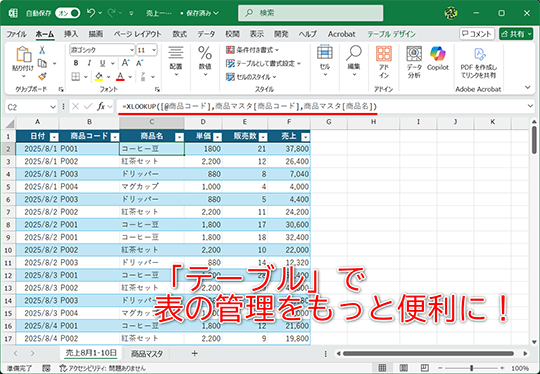
Task: Click the Undo arrow icon
Action: pyautogui.click(x=91, y=13)
